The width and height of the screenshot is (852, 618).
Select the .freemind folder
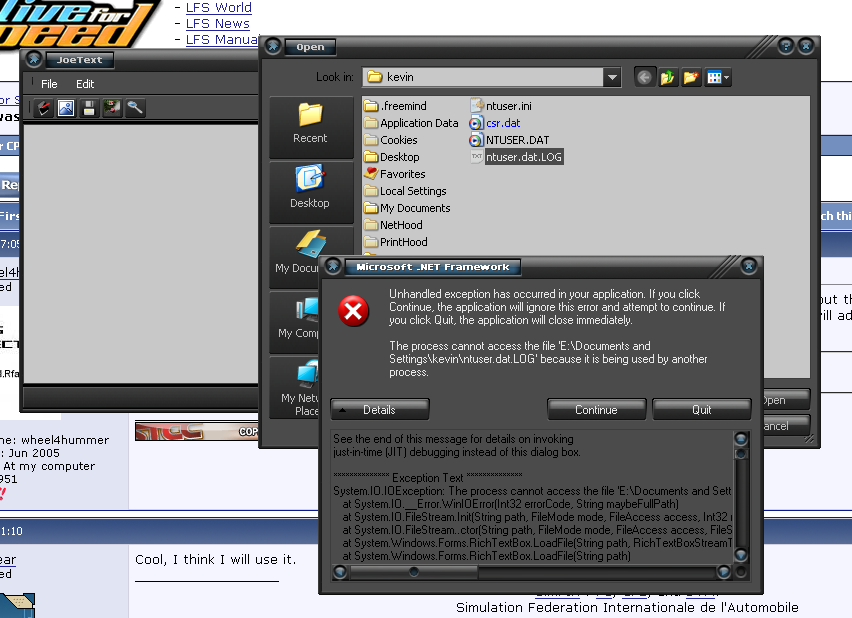(x=395, y=106)
